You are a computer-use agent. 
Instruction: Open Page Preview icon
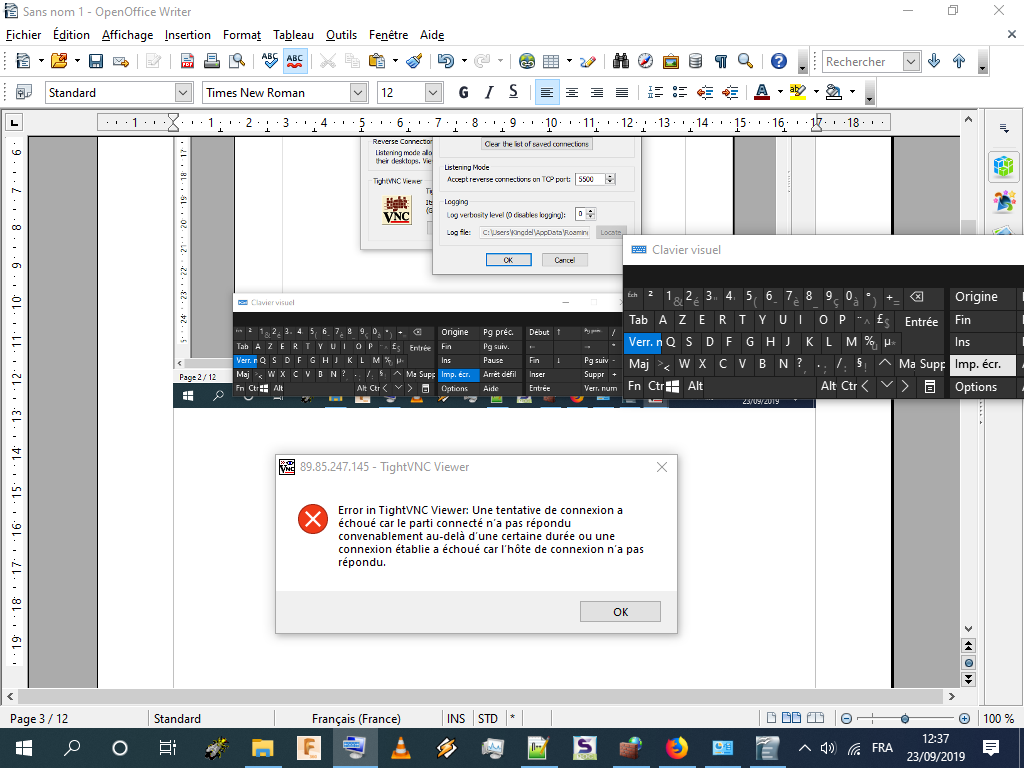coord(237,61)
